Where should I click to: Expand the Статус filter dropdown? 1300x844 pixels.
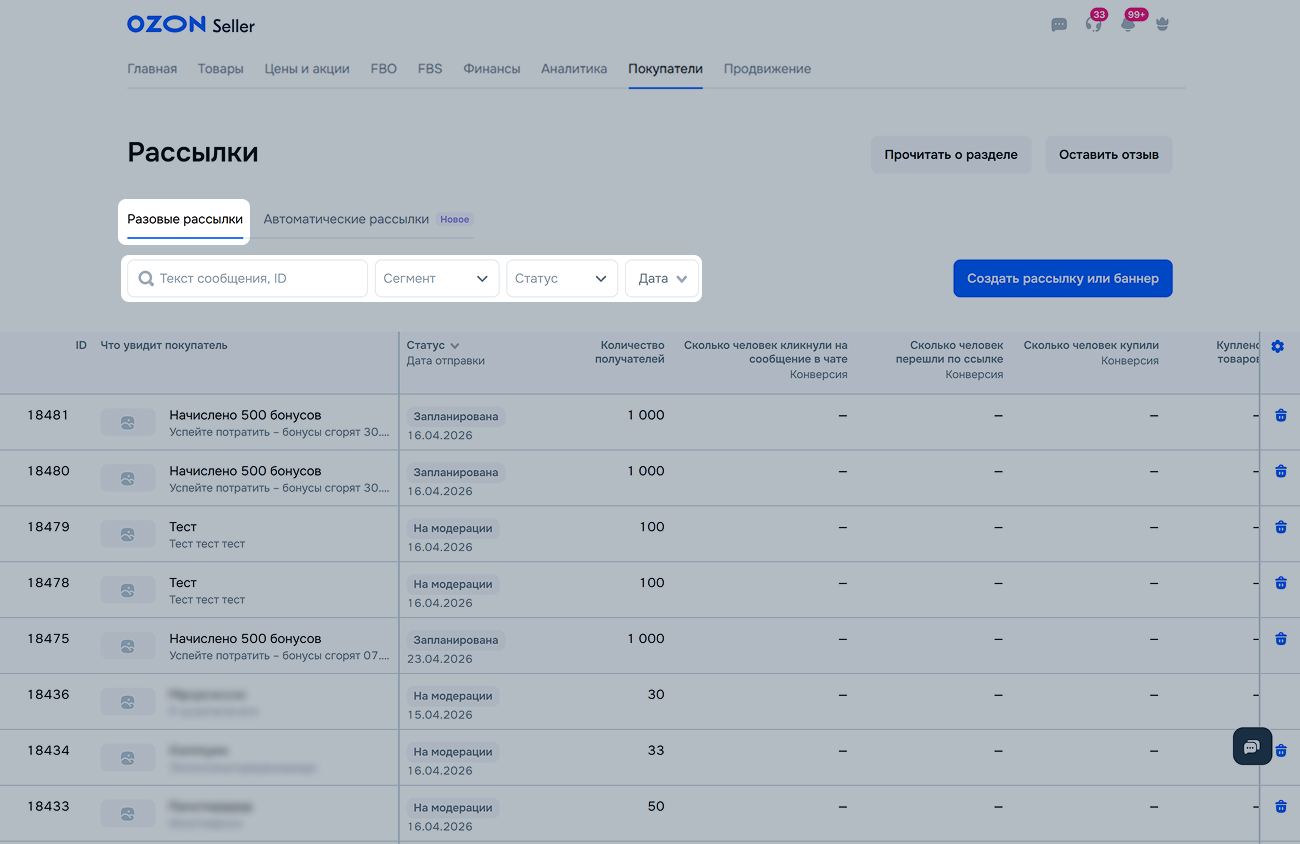point(562,279)
